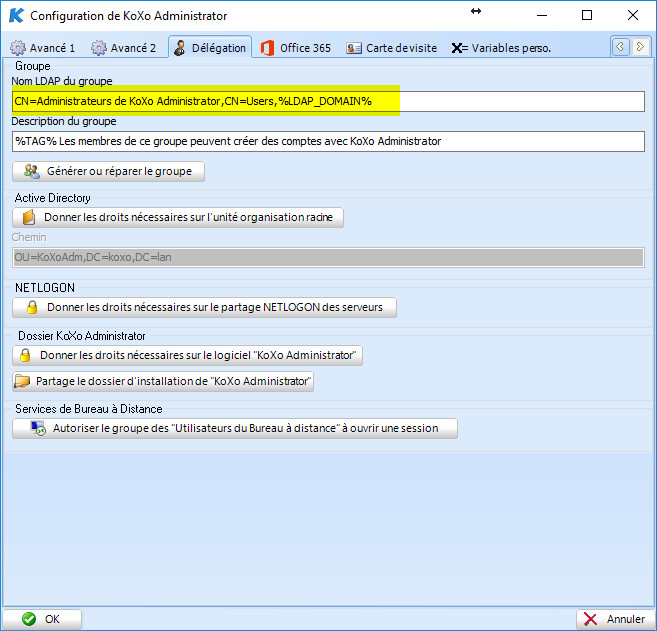
Task: Switch to the Avancé 2 tab
Action: click(123, 48)
